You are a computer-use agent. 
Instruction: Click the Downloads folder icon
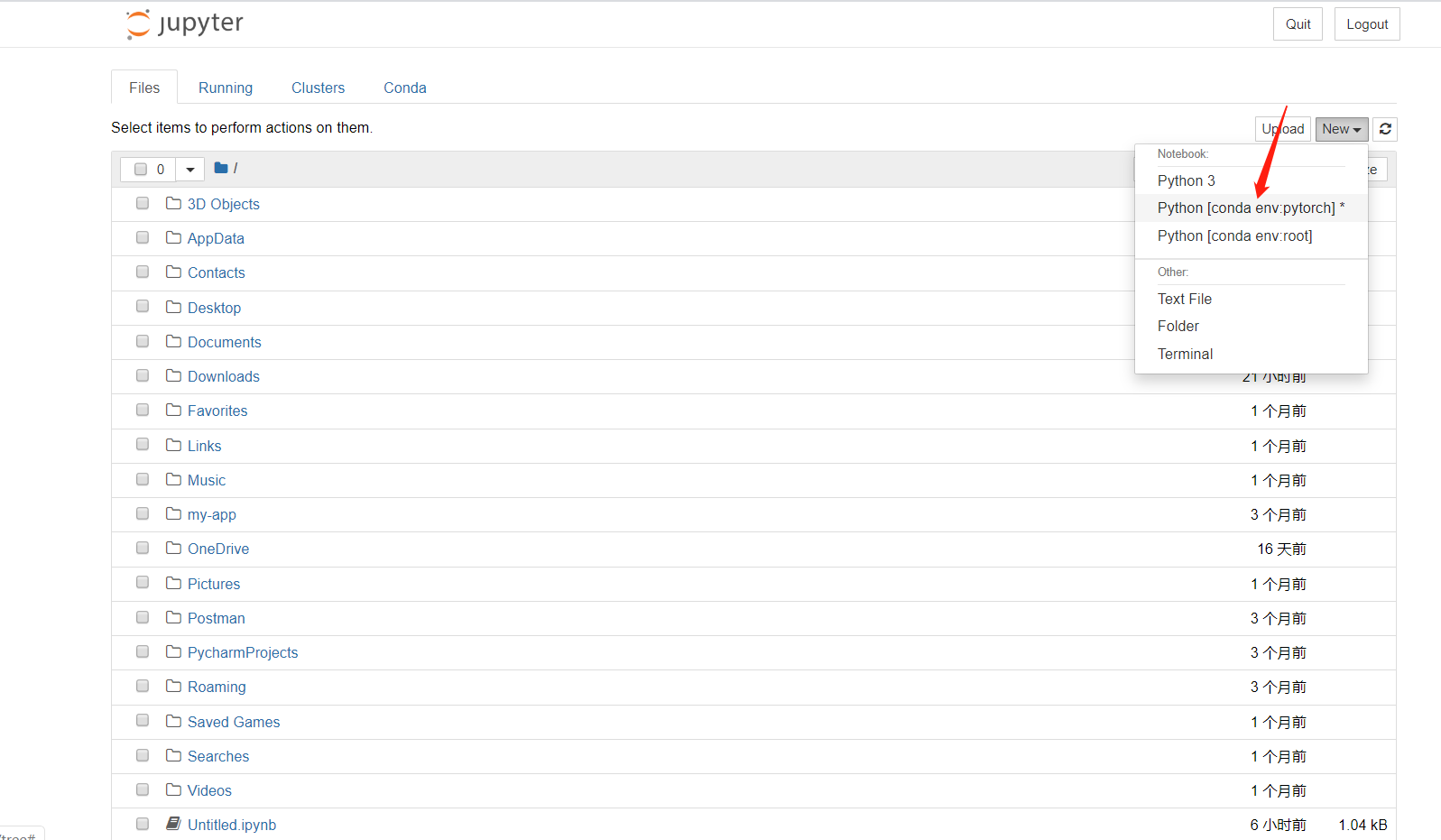tap(174, 376)
